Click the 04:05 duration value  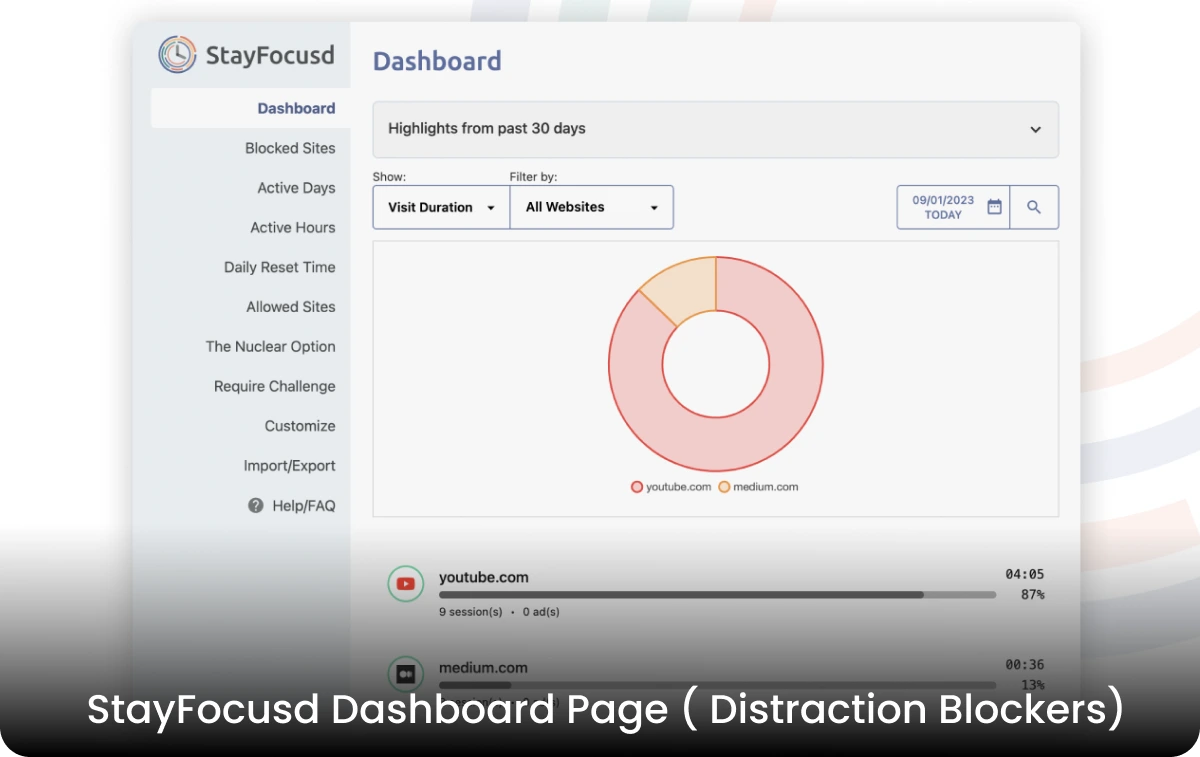(1024, 574)
